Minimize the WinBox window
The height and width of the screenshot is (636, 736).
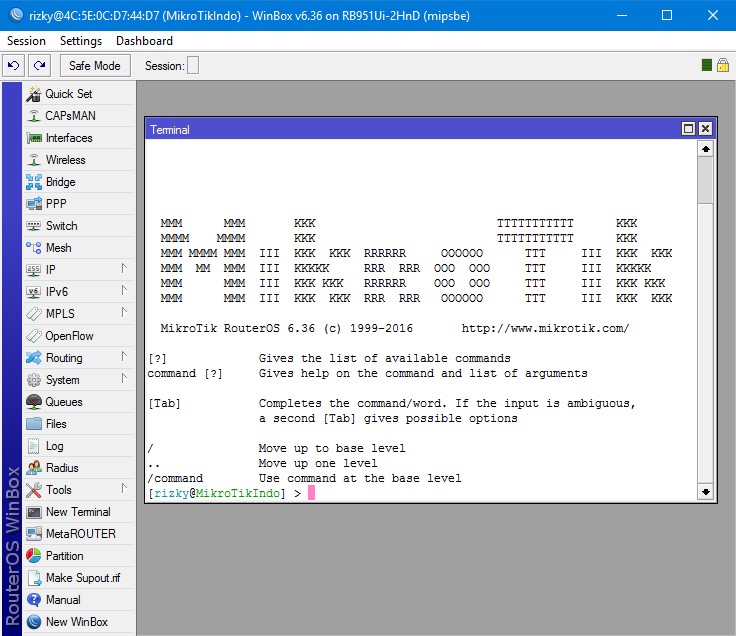pyautogui.click(x=622, y=15)
